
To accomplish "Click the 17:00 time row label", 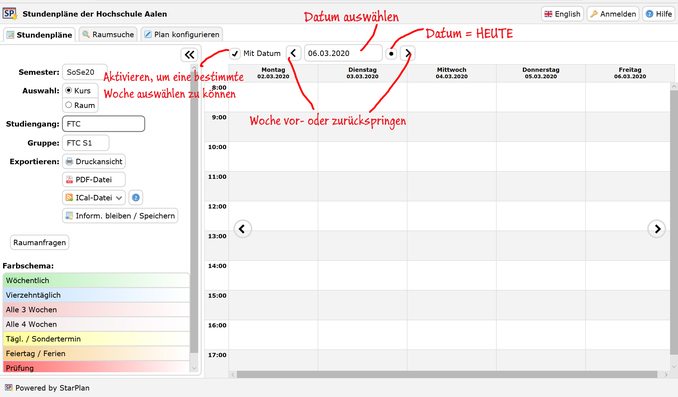I will coord(217,355).
